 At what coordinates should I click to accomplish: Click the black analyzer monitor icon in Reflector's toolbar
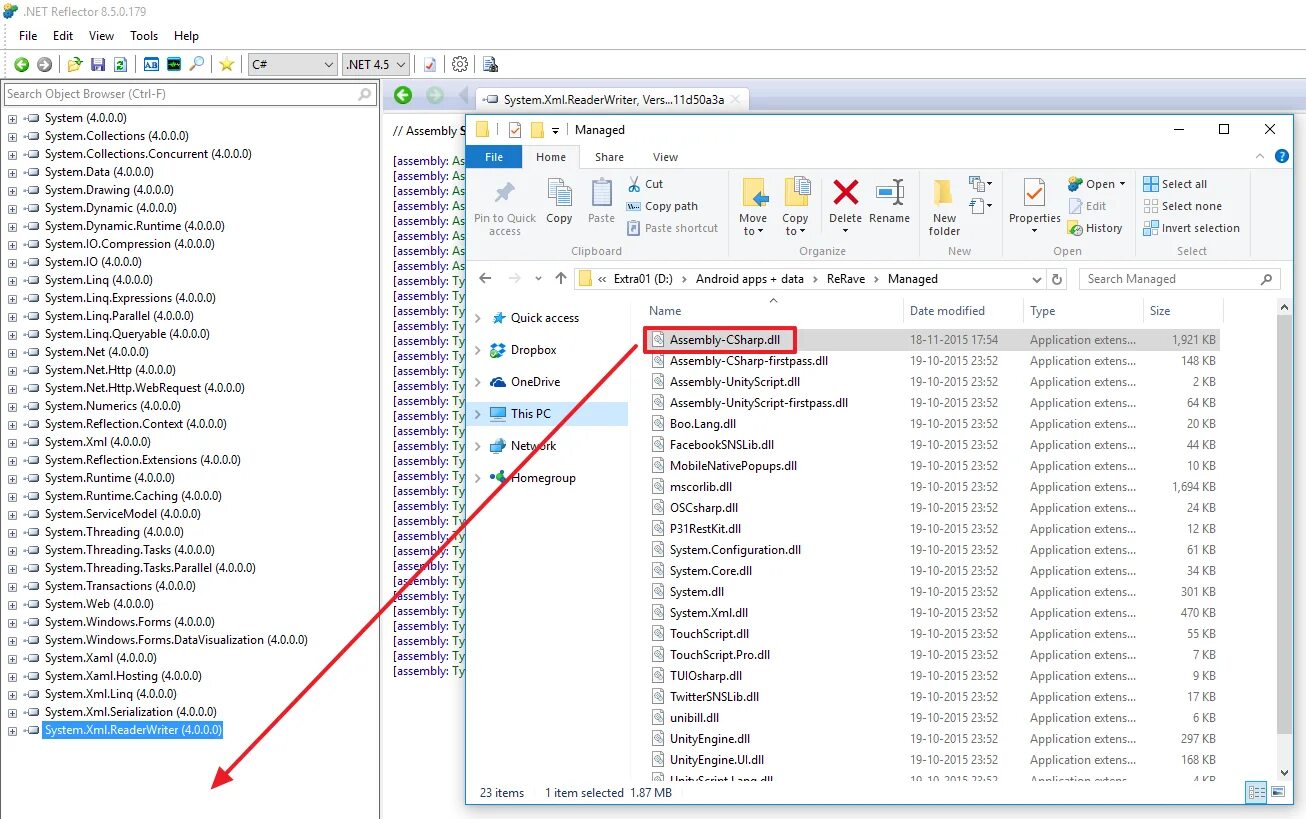click(174, 64)
